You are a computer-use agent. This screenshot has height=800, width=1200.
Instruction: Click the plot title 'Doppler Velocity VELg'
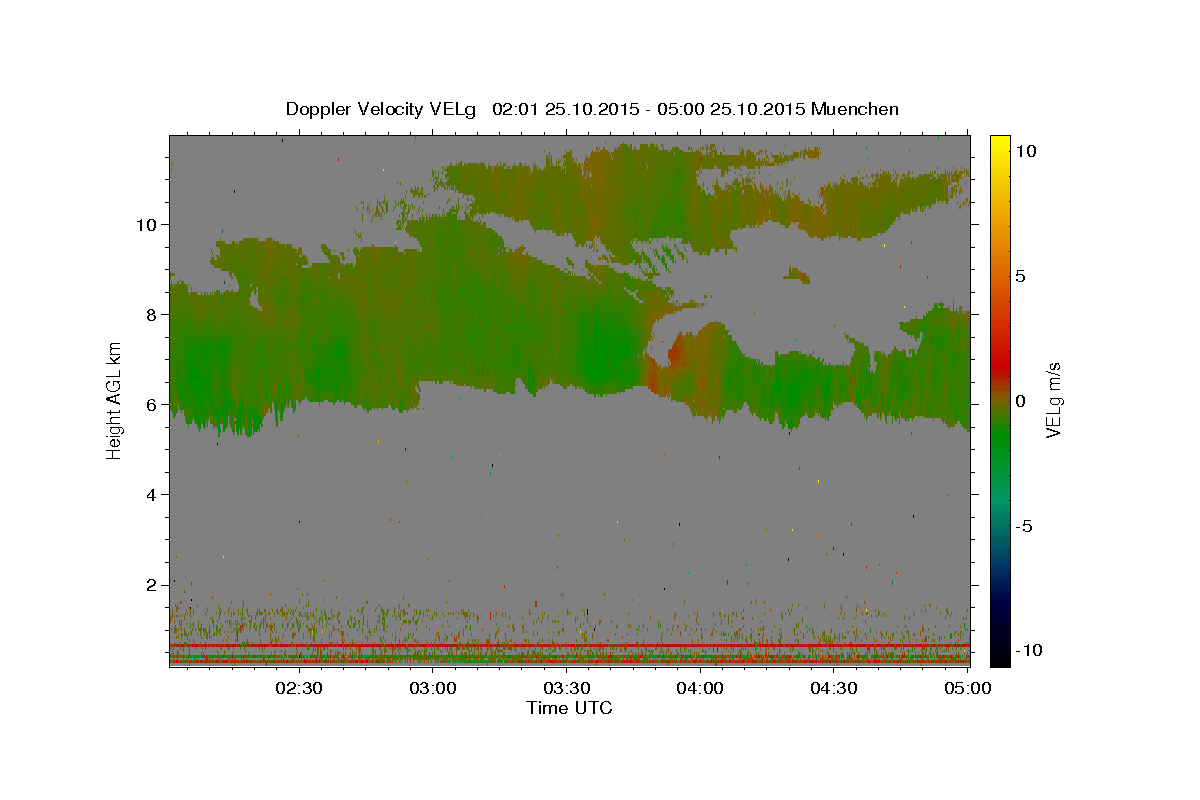coord(383,109)
